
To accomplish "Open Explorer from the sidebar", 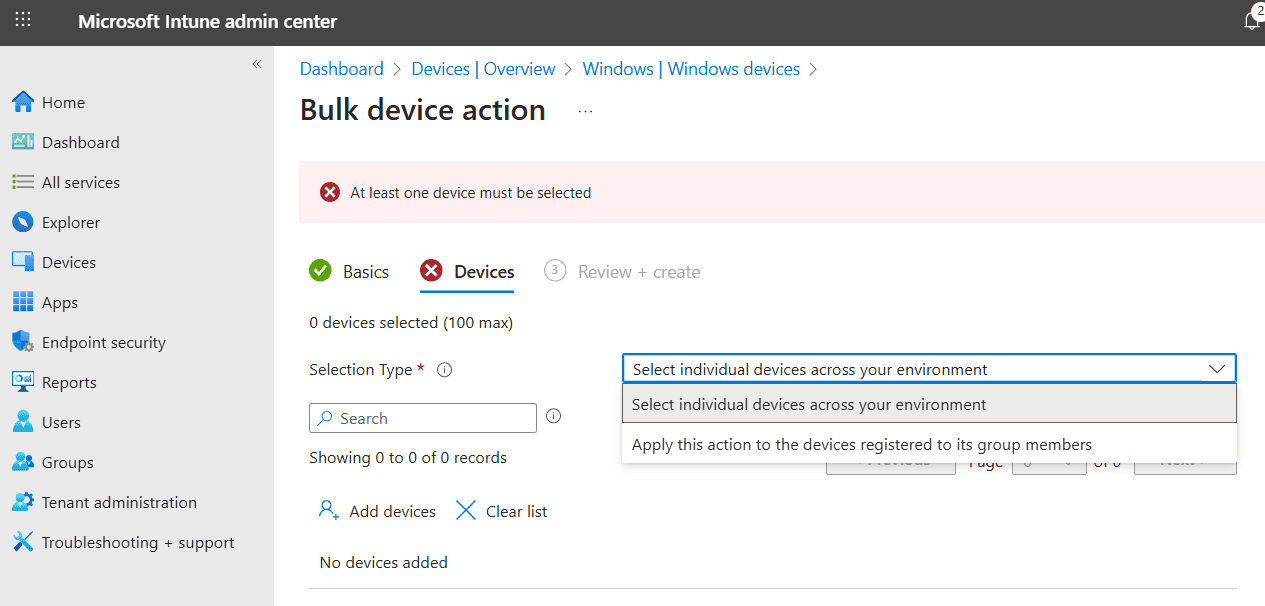I will pyautogui.click(x=70, y=222).
